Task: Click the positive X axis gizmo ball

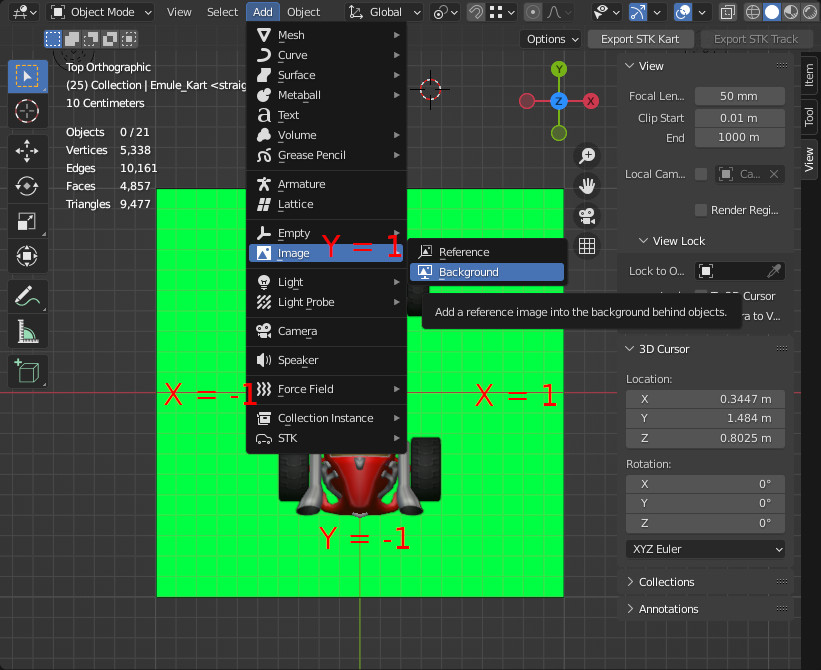Action: pyautogui.click(x=591, y=101)
